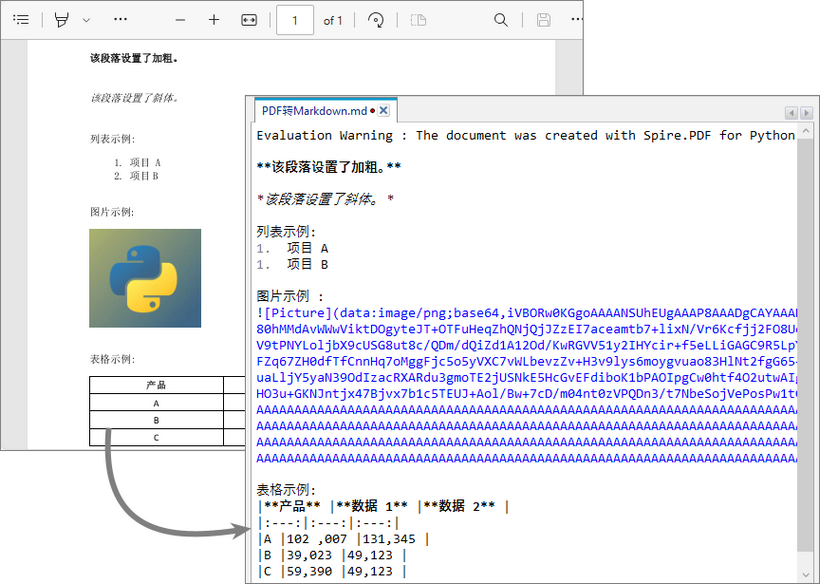Screen dimensions: 820x584
Task: Expand the highlighter options dropdown arrow
Action: click(x=86, y=20)
